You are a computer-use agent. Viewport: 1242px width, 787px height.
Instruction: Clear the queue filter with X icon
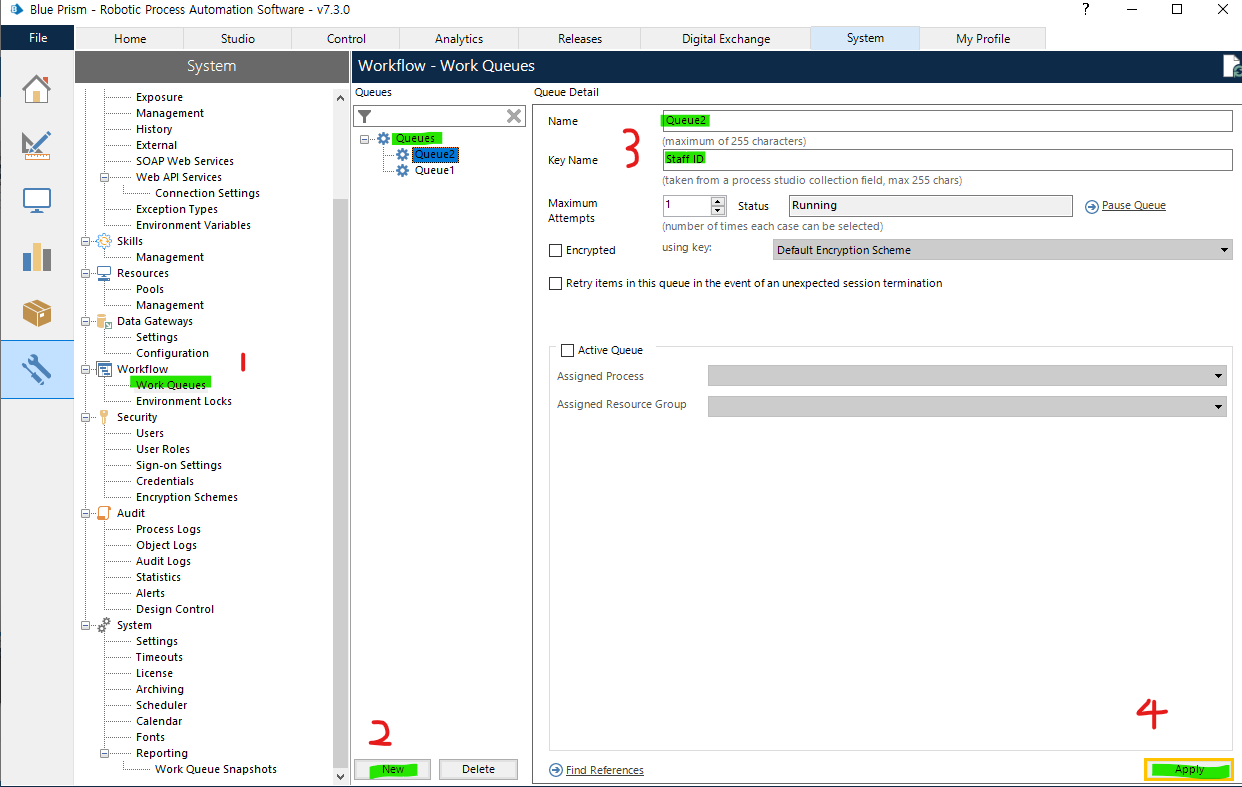[514, 116]
